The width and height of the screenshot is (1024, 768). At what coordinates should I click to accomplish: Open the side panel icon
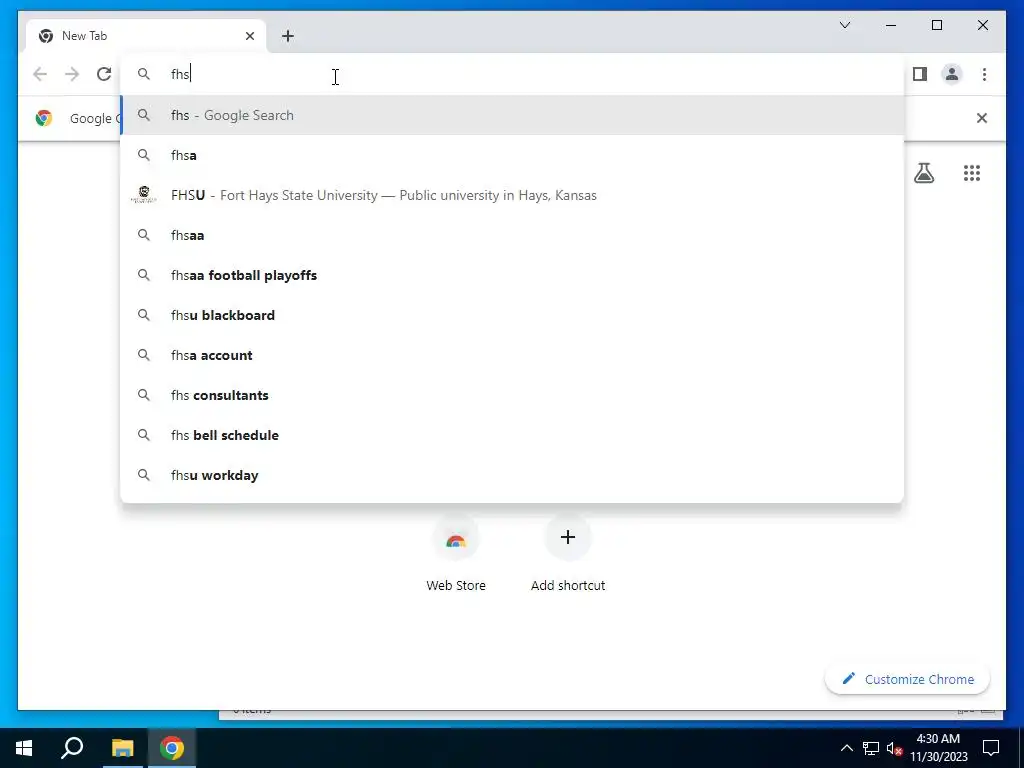point(920,74)
